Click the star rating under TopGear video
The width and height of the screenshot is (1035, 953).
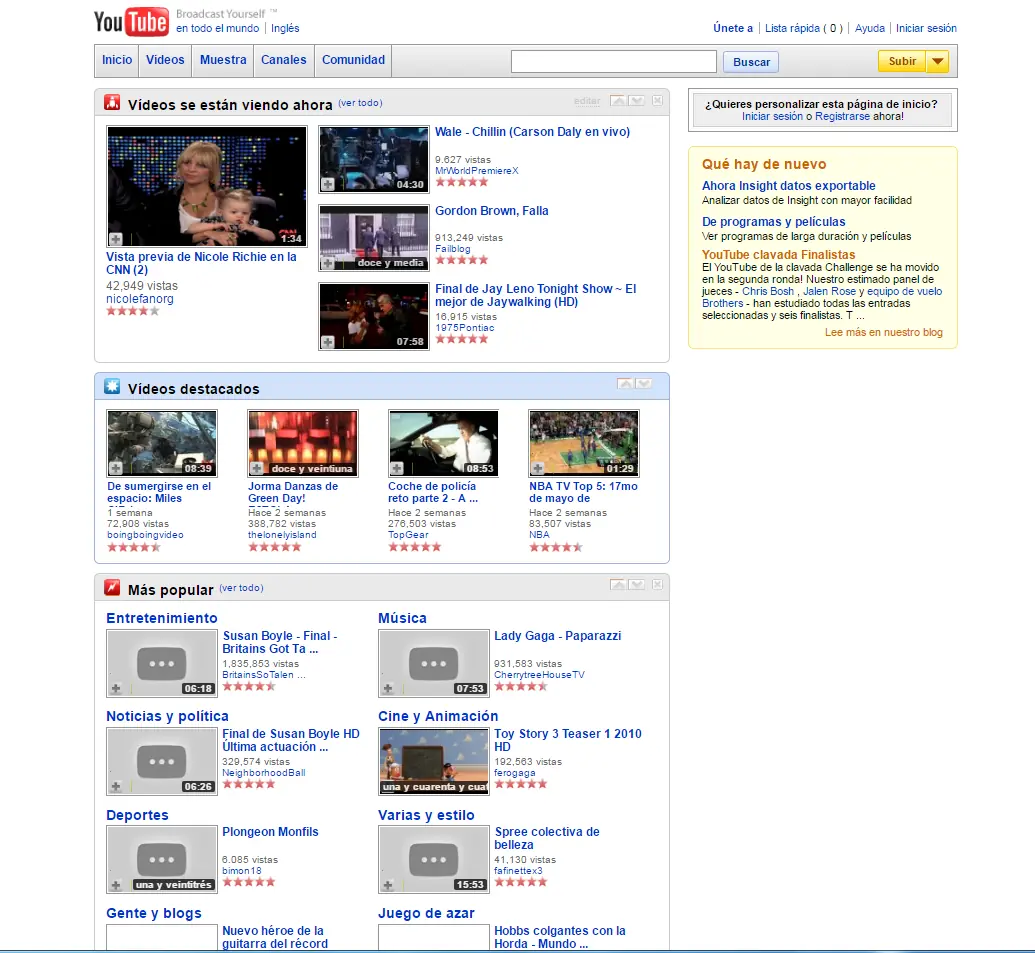tap(415, 546)
